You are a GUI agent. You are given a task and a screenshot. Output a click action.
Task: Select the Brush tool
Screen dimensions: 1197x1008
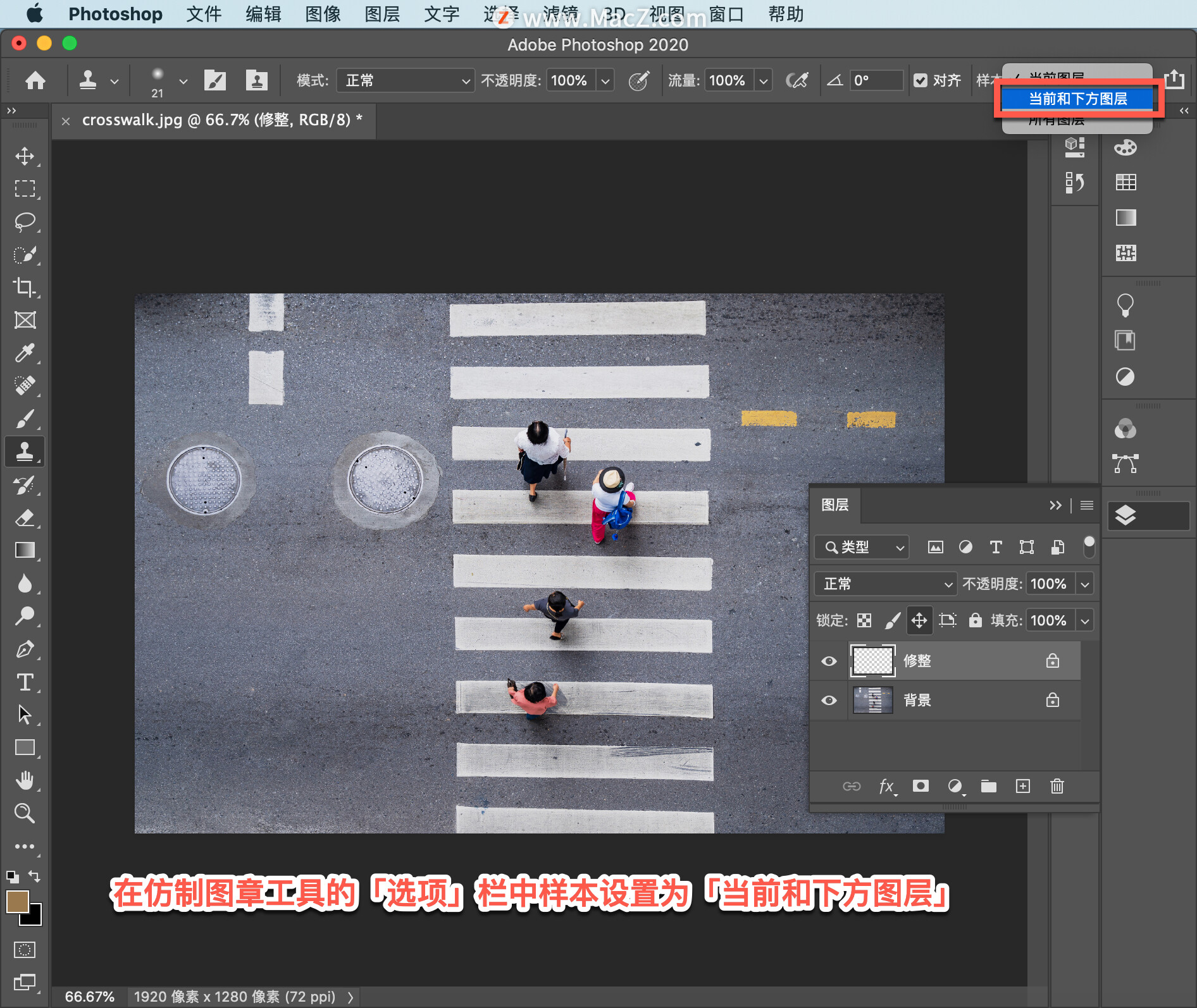[25, 419]
